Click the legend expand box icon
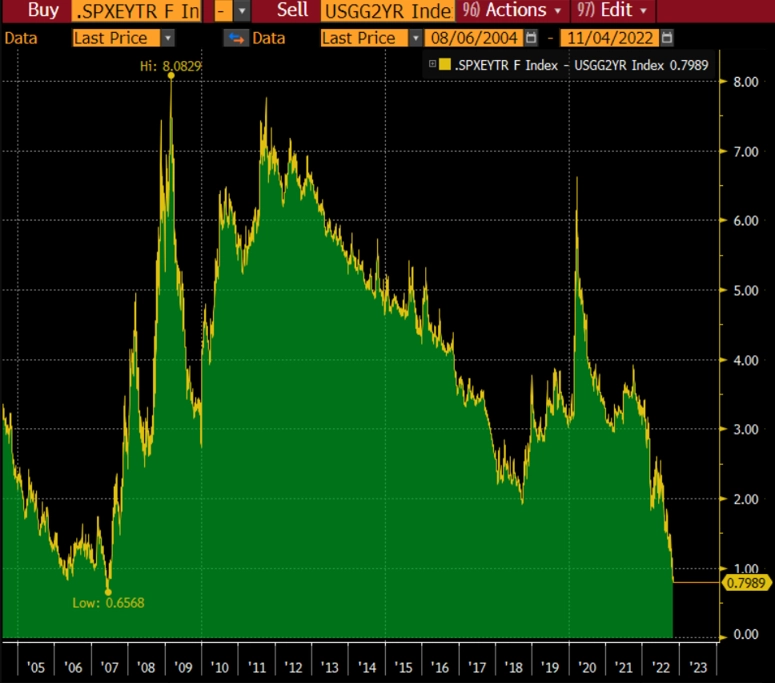 432,64
